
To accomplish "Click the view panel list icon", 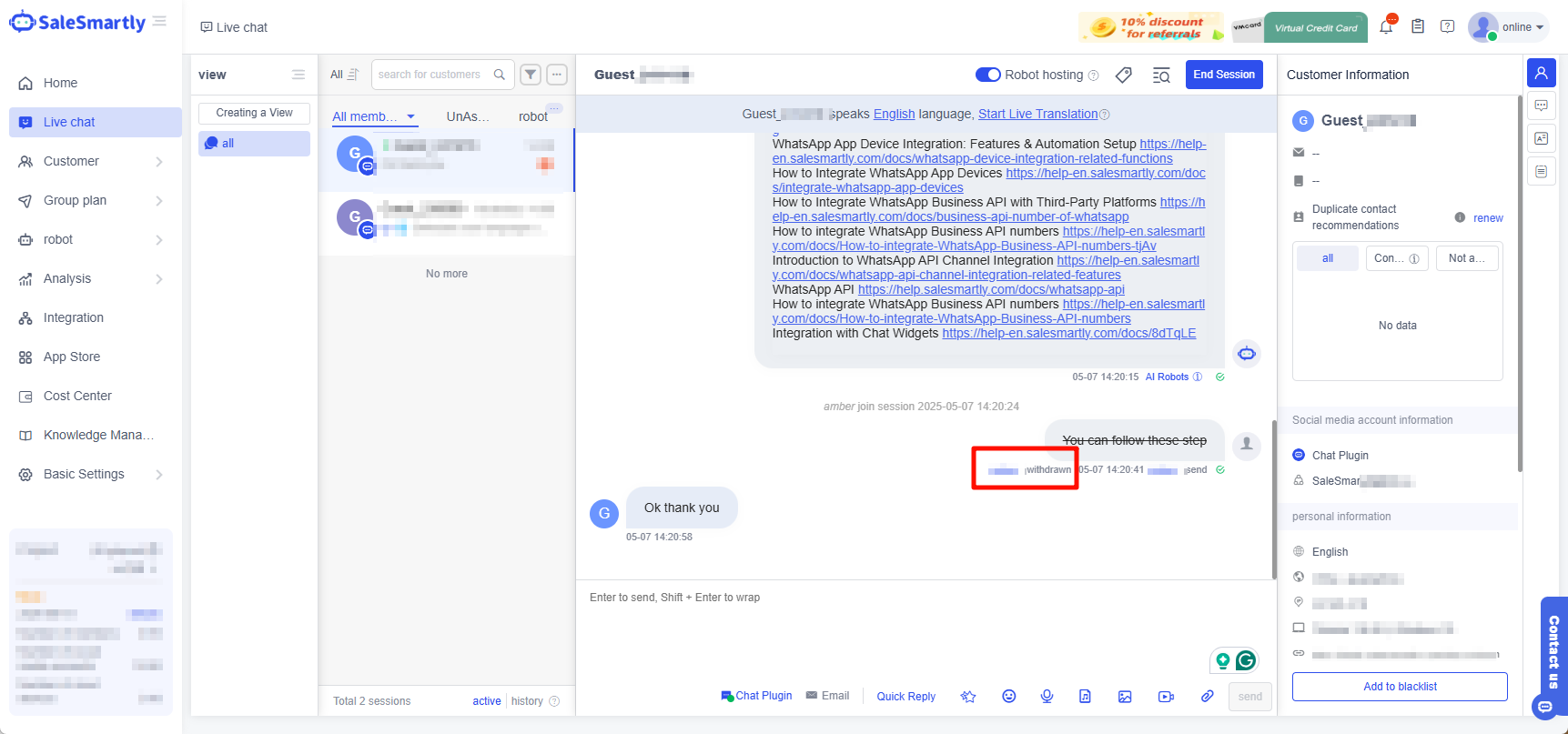I will coord(298,75).
